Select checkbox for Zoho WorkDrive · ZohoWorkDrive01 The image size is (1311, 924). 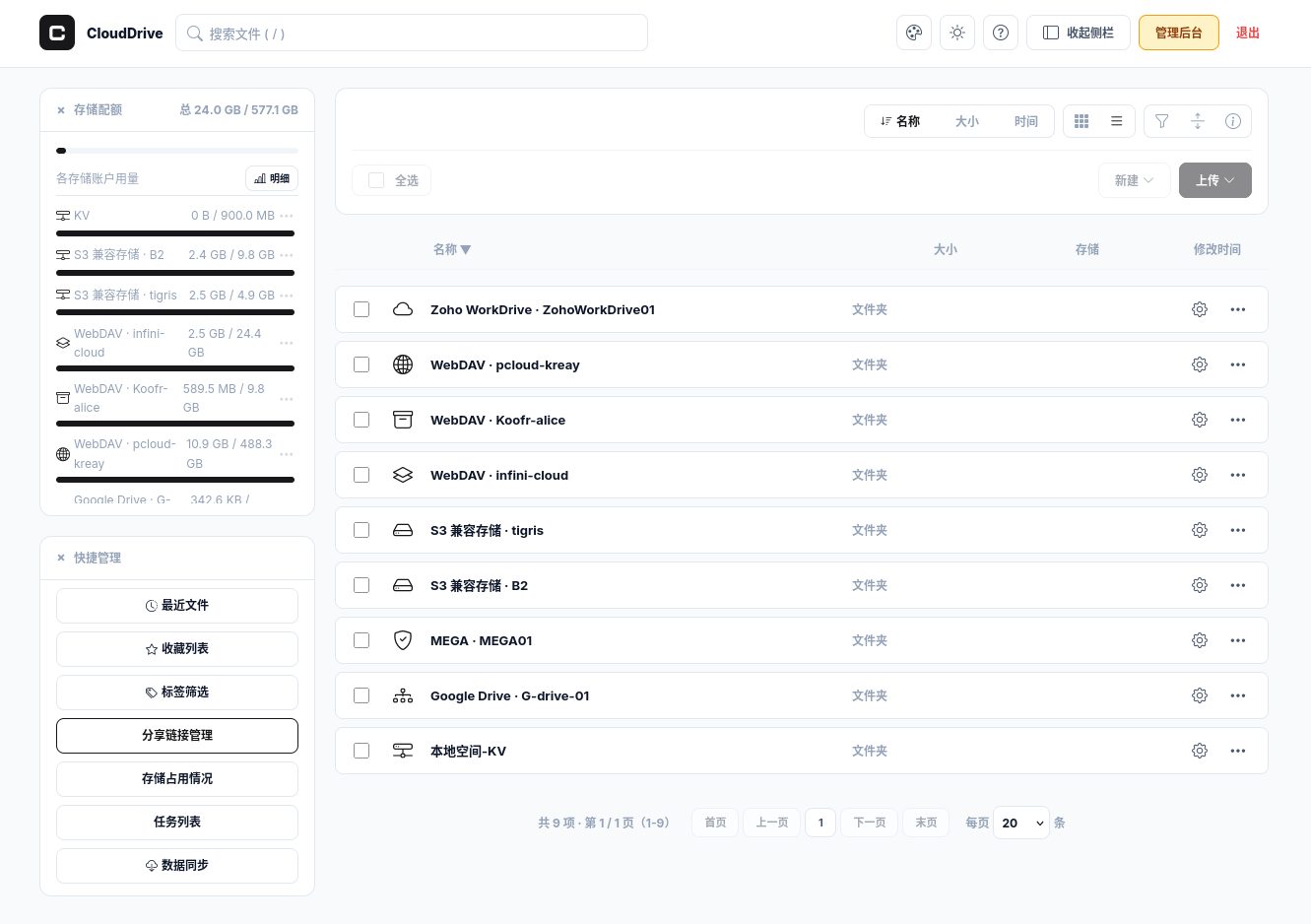pyautogui.click(x=361, y=309)
